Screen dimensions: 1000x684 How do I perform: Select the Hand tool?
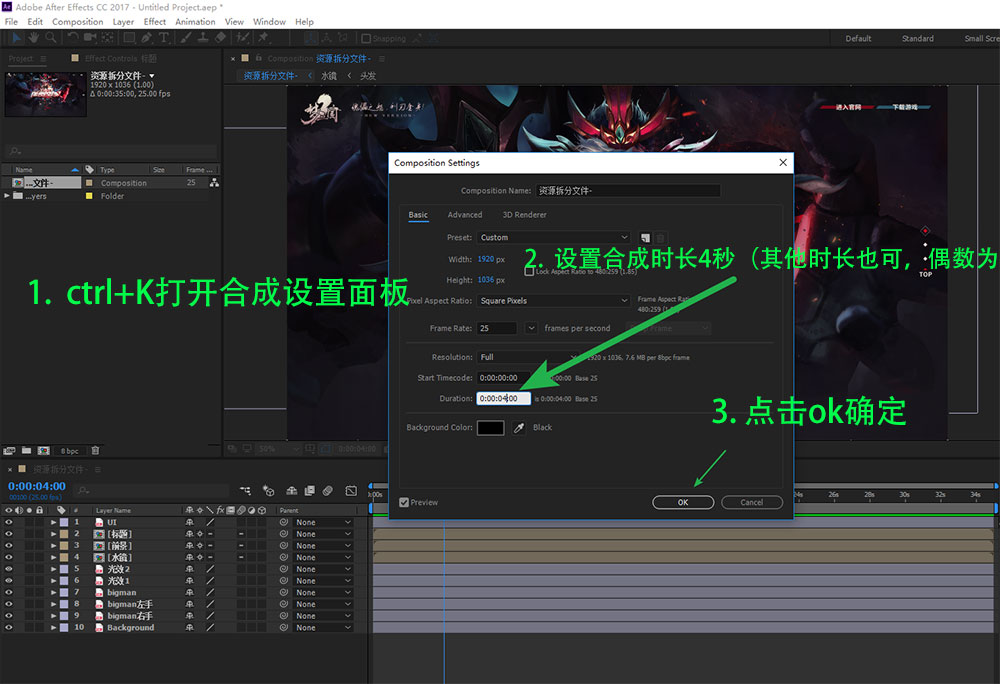pos(34,38)
